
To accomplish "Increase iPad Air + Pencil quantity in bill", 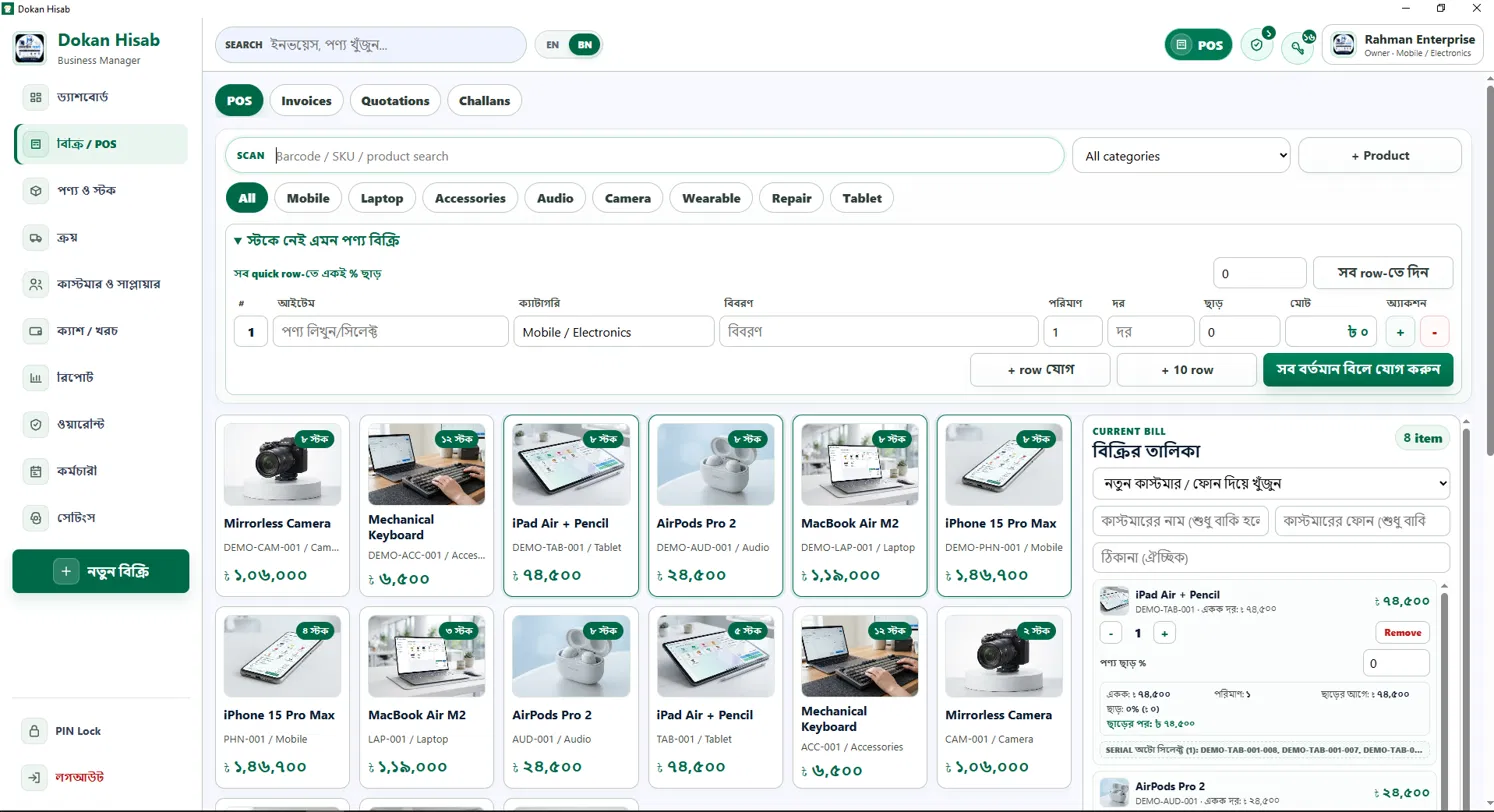I will tap(1164, 633).
